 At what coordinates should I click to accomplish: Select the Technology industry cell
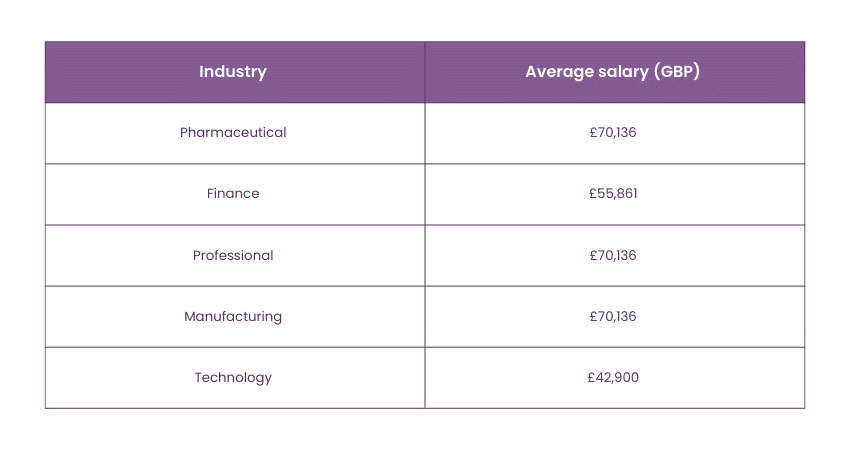click(233, 377)
